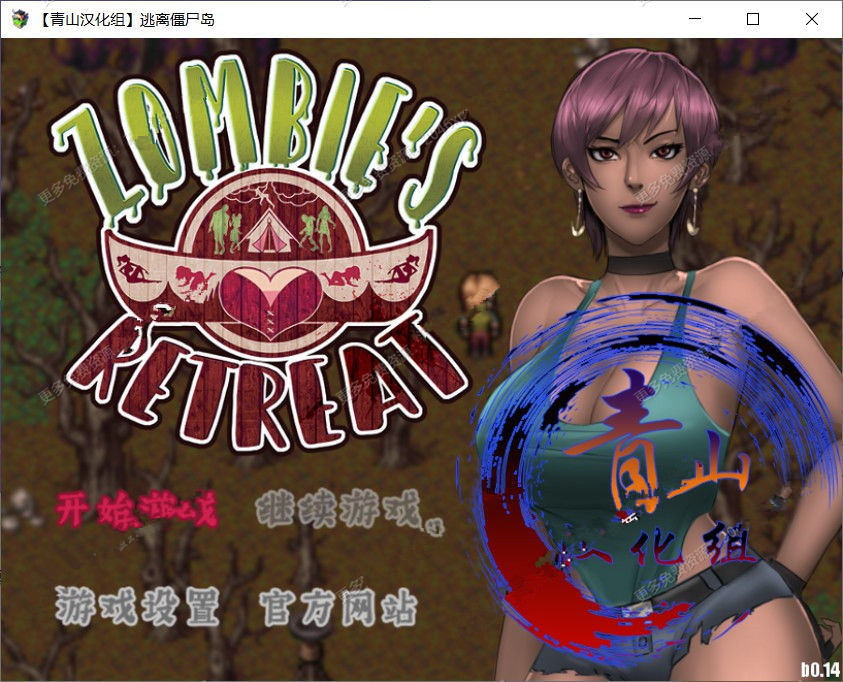The height and width of the screenshot is (682, 843).
Task: Maximize the game window
Action: coord(753,19)
